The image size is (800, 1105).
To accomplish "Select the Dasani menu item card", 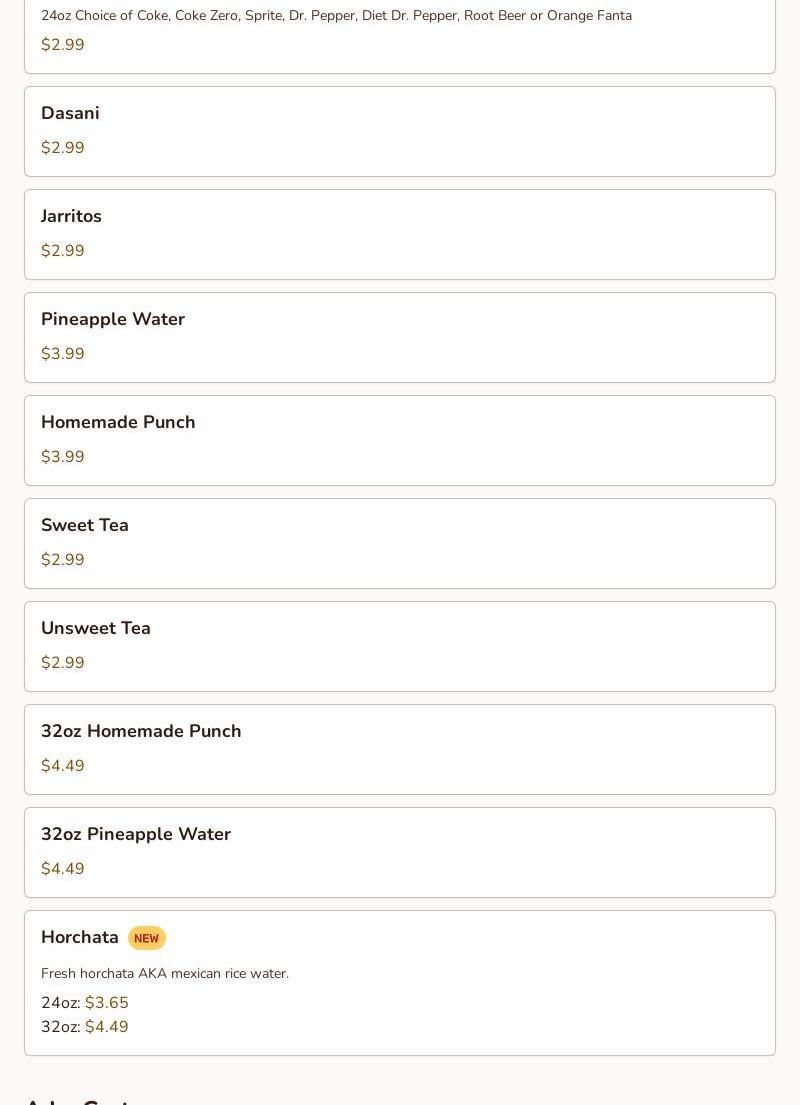I will coord(400,132).
